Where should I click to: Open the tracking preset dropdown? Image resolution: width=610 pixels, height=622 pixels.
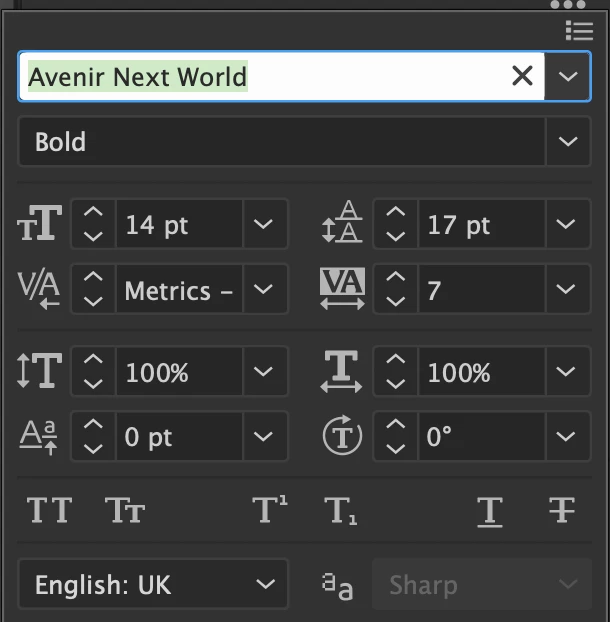[x=566, y=289]
